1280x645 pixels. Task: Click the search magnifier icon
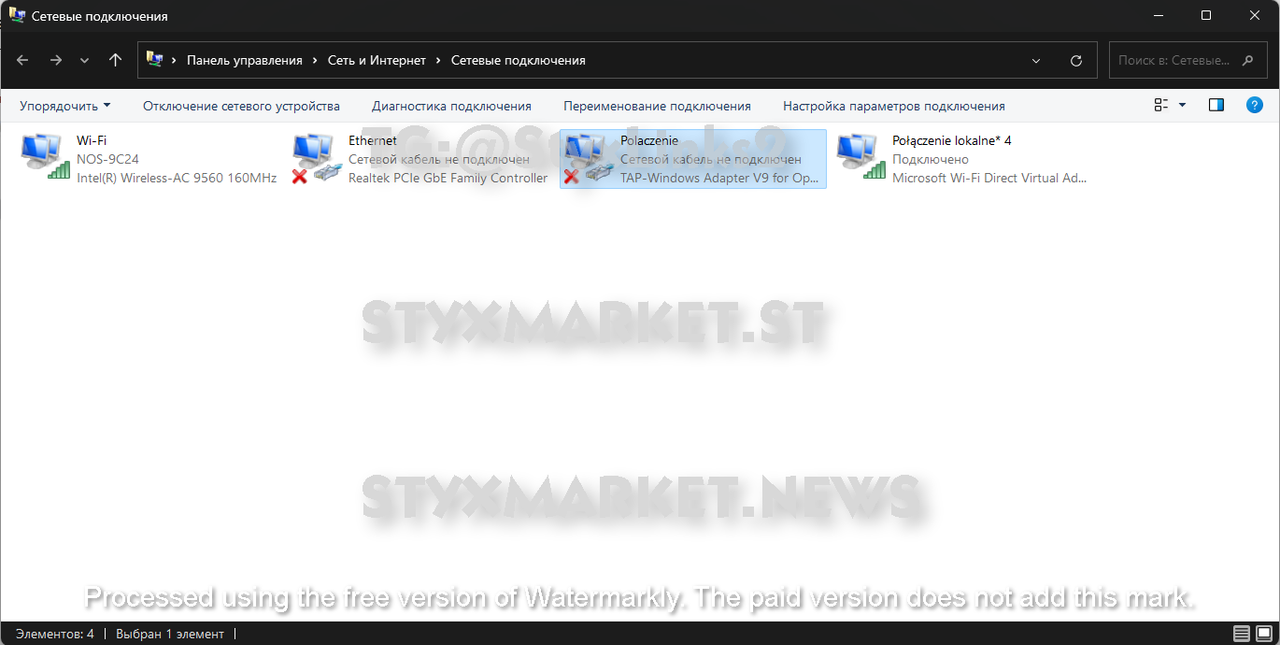1247,61
